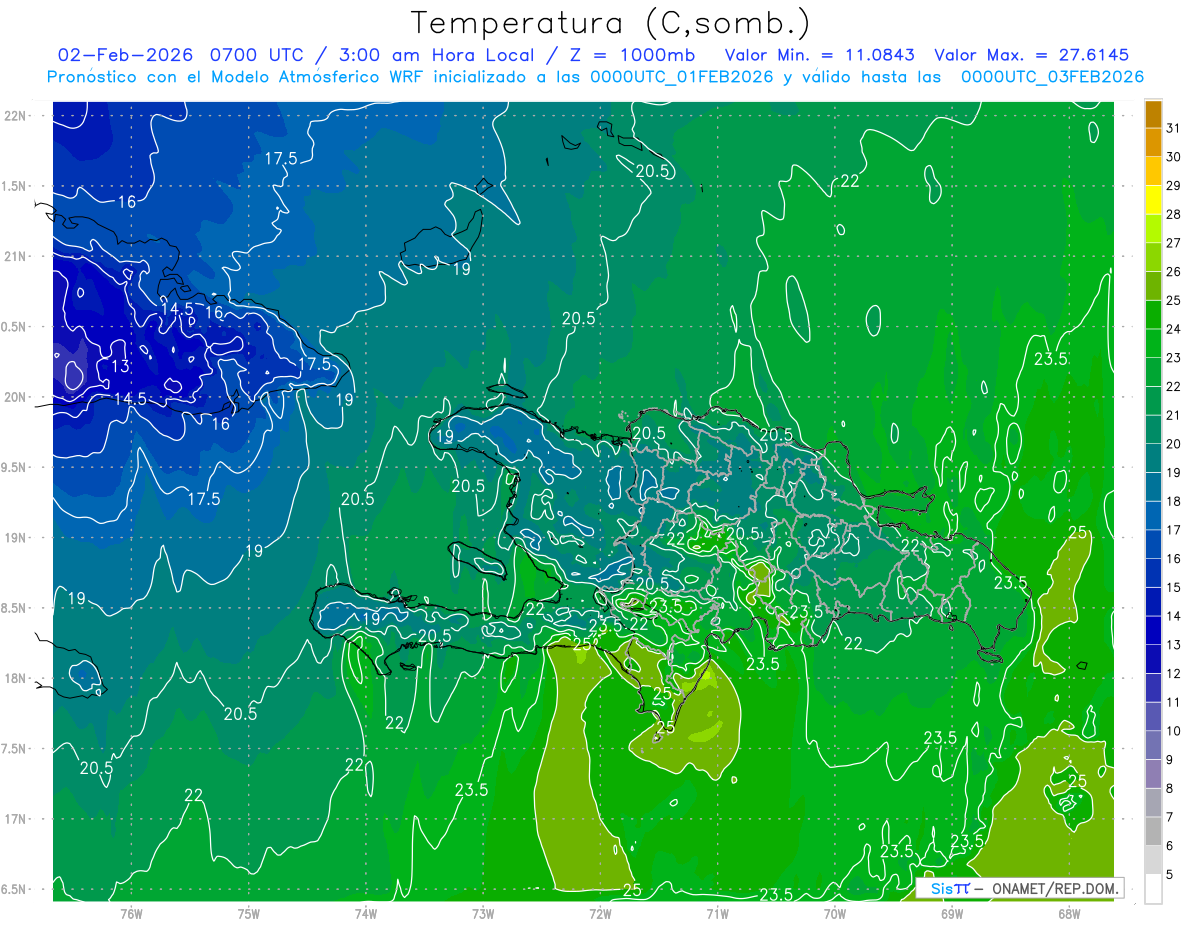This screenshot has height=927, width=1200.
Task: Click legend scale value '27'
Action: pos(1173,243)
